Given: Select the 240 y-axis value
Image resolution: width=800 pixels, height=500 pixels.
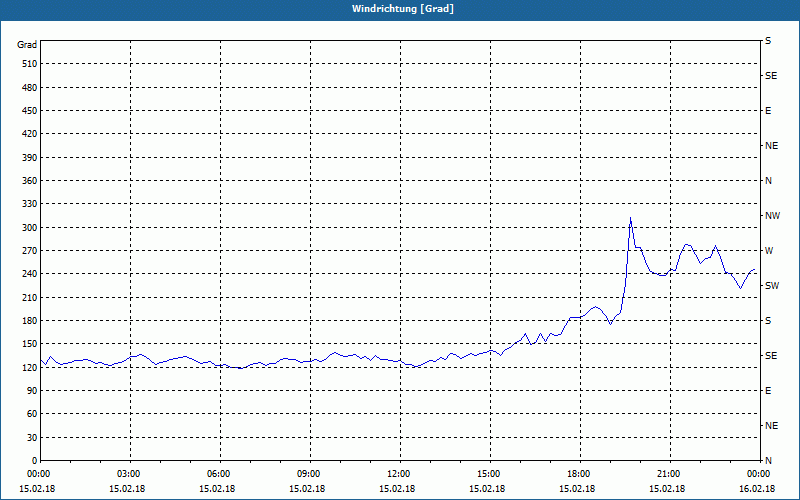Looking at the screenshot, I should coord(30,274).
